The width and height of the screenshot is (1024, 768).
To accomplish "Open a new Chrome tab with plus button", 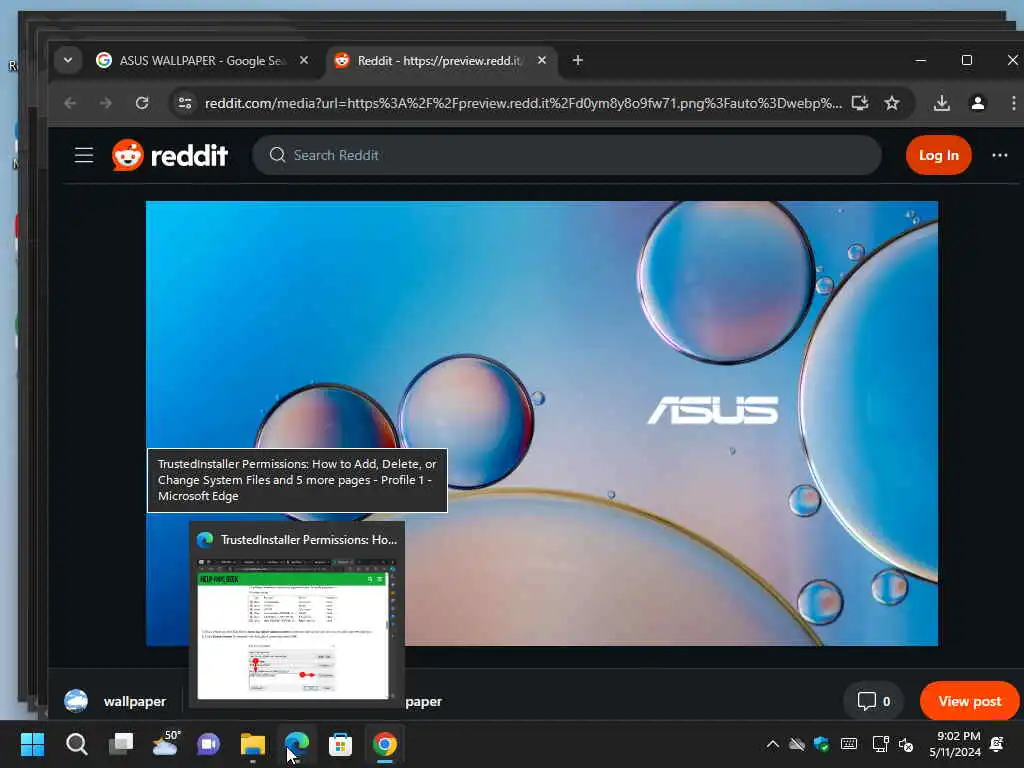I will tap(577, 60).
